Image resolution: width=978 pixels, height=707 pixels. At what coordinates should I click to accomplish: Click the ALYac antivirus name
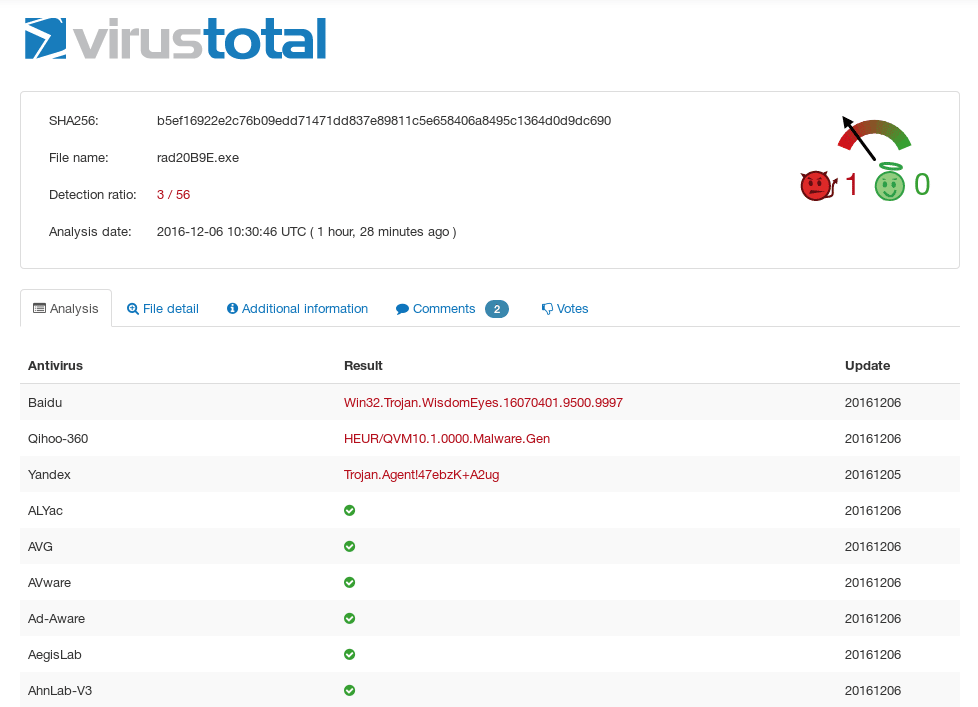point(46,511)
